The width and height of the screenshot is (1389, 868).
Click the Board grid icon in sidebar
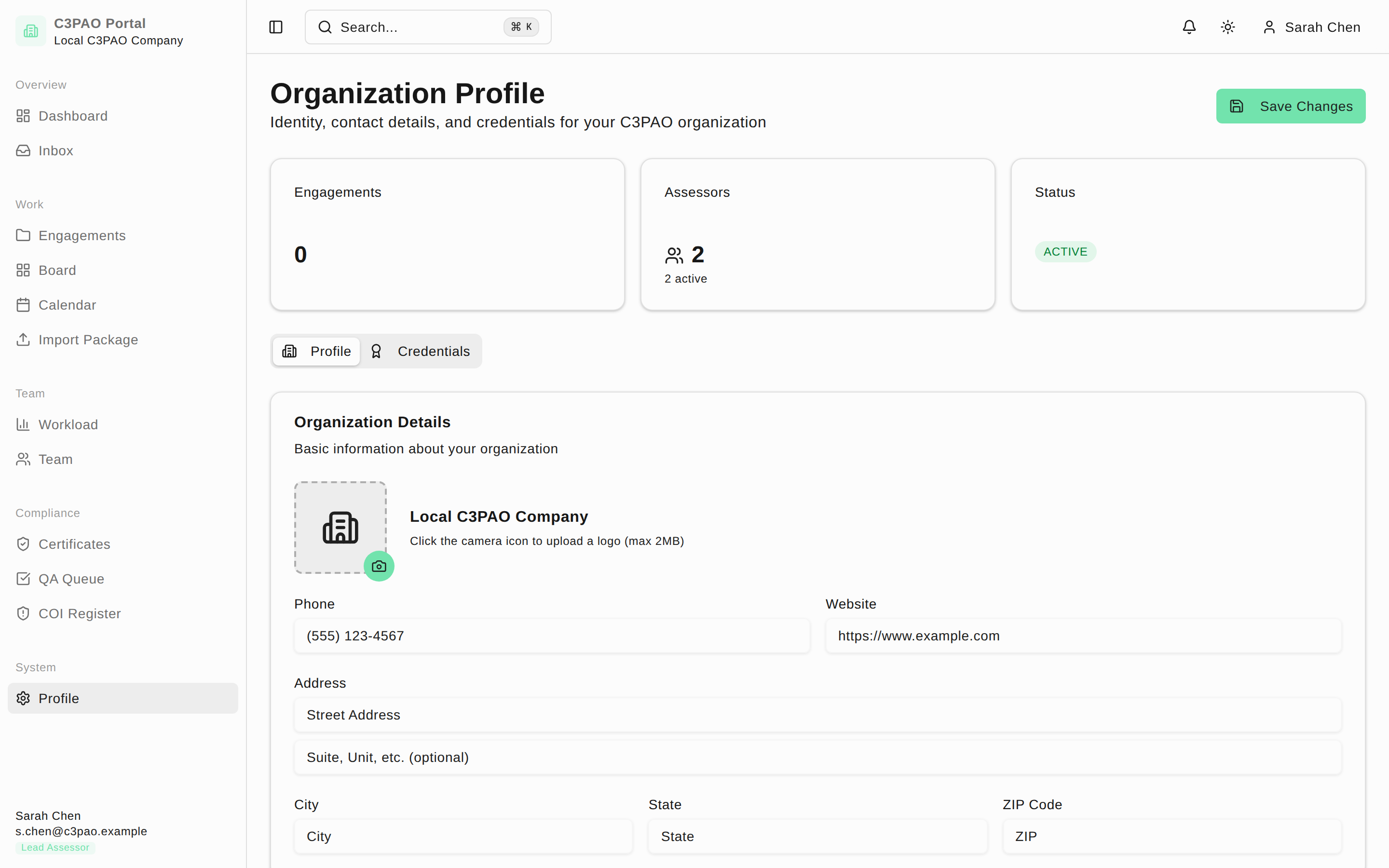pos(23,270)
